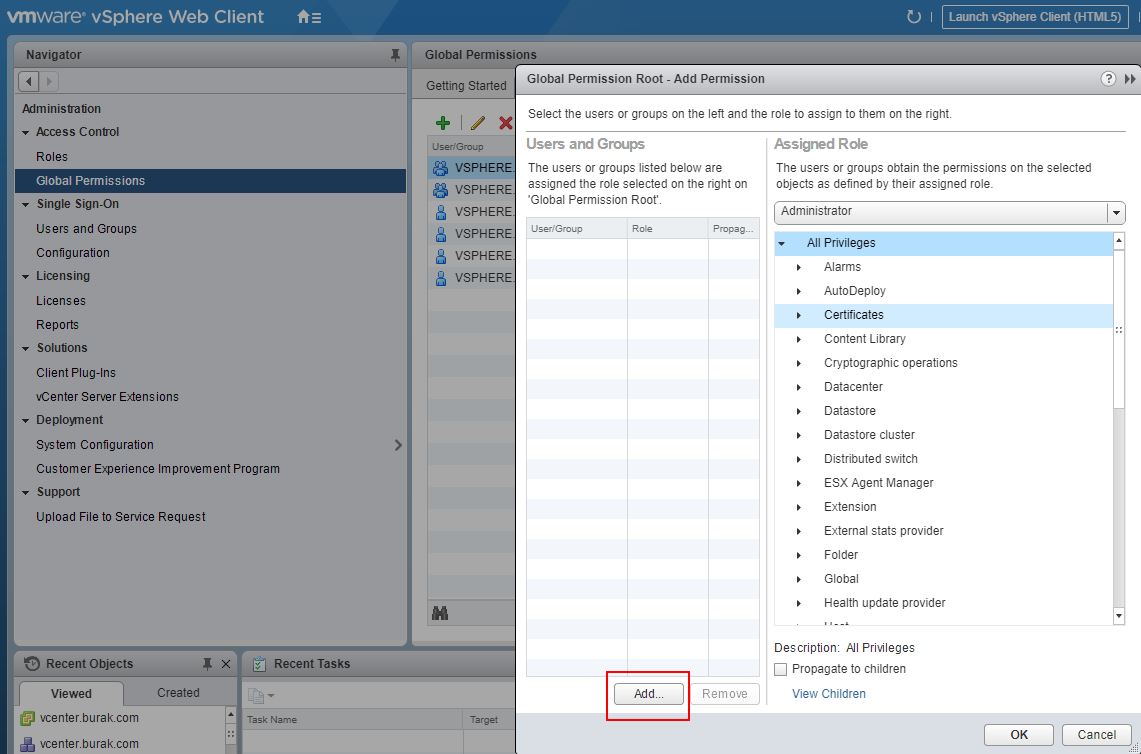
Task: Open Customer Experience Improvement Program
Action: 158,469
